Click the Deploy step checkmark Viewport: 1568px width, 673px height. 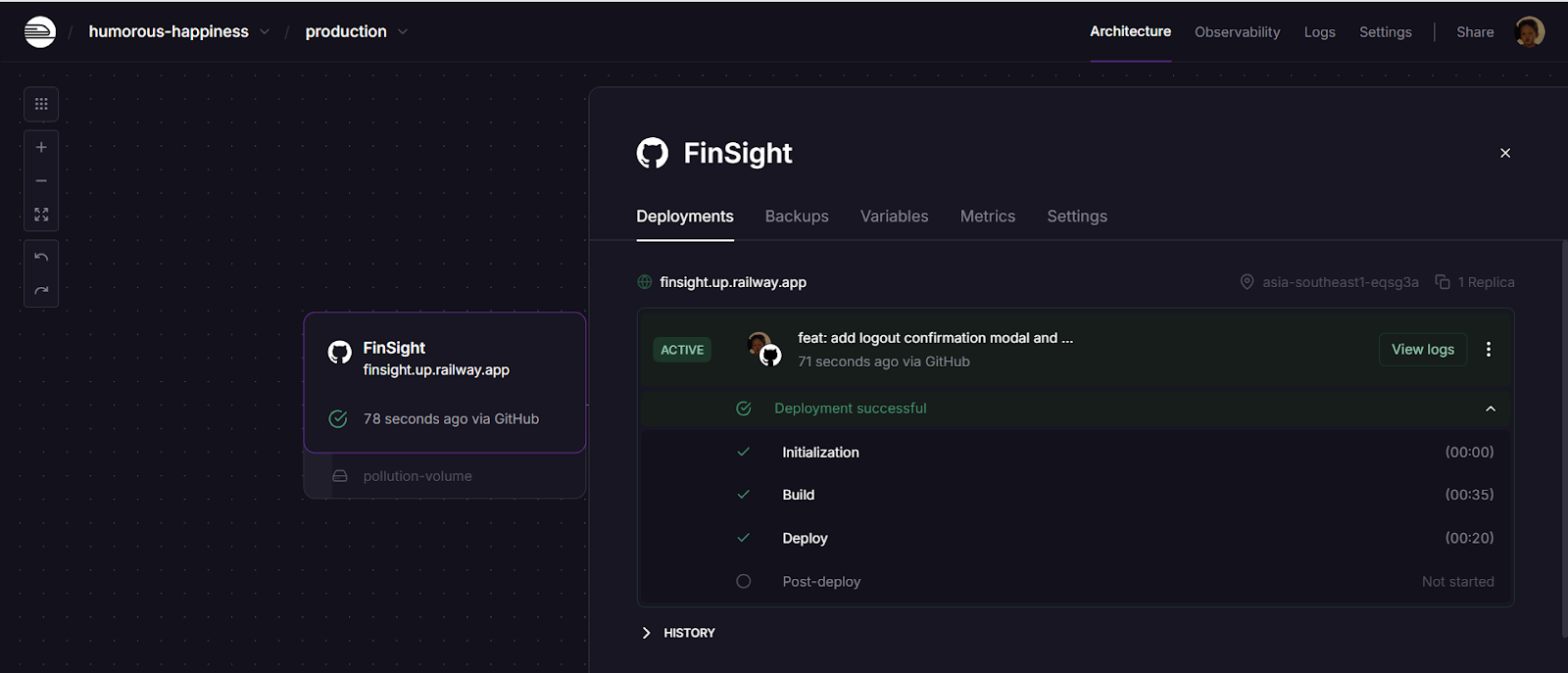pos(744,538)
